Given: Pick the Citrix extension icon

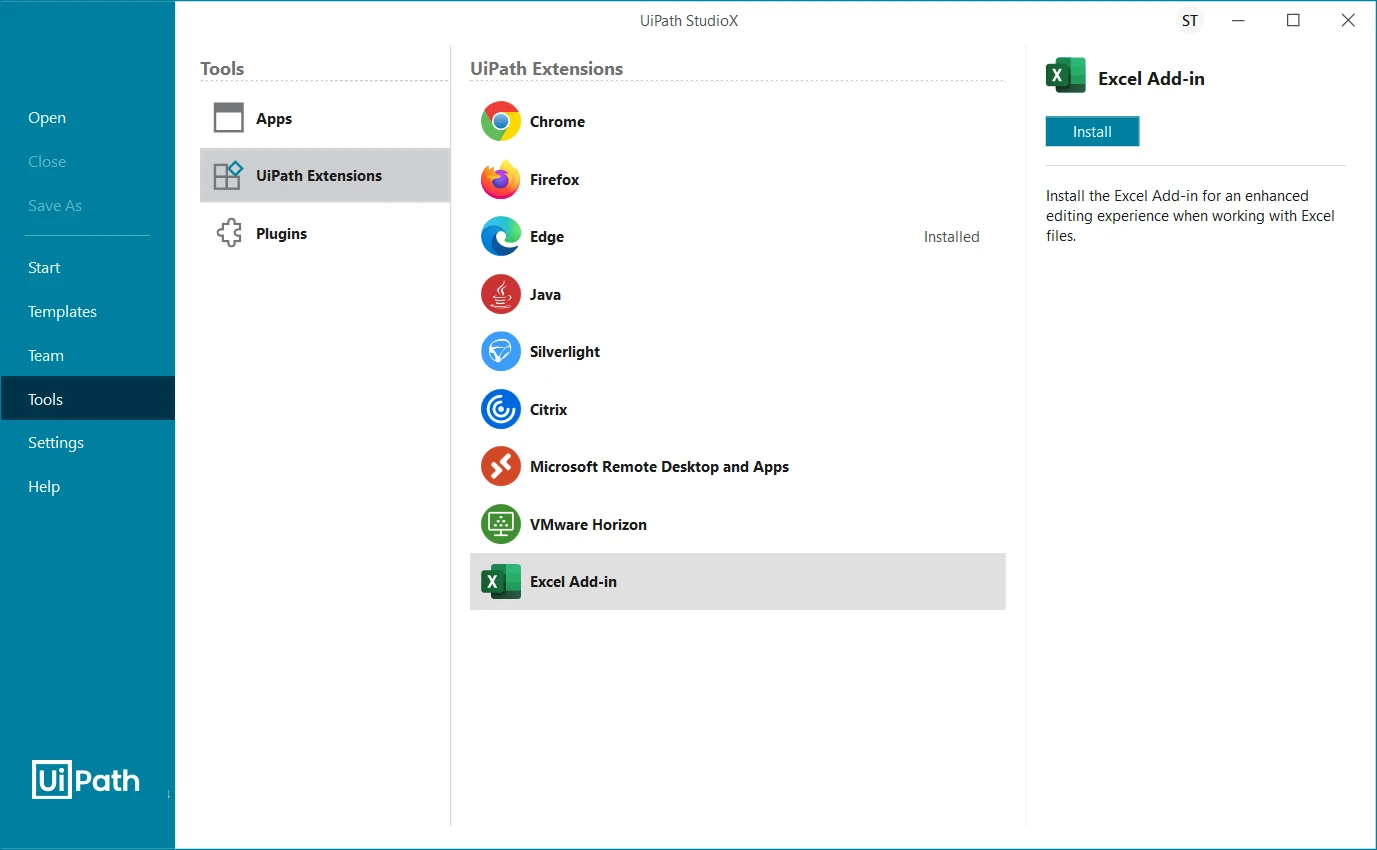Looking at the screenshot, I should click(500, 409).
